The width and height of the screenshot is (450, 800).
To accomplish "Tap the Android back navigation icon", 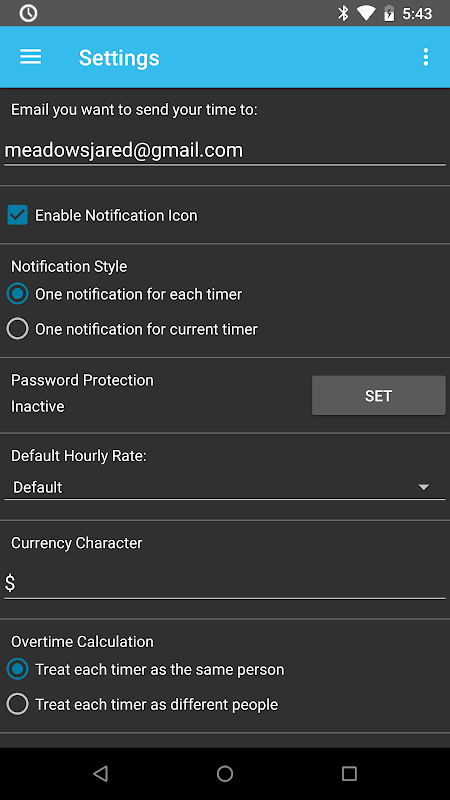I will tap(101, 774).
